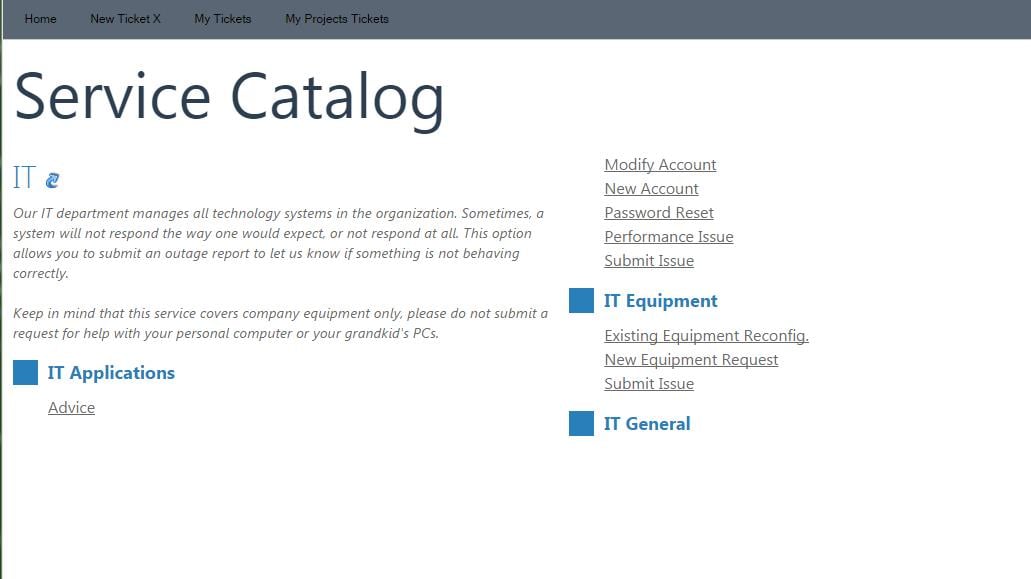Click the Service Catalog page title
This screenshot has width=1031, height=579.
tap(229, 96)
